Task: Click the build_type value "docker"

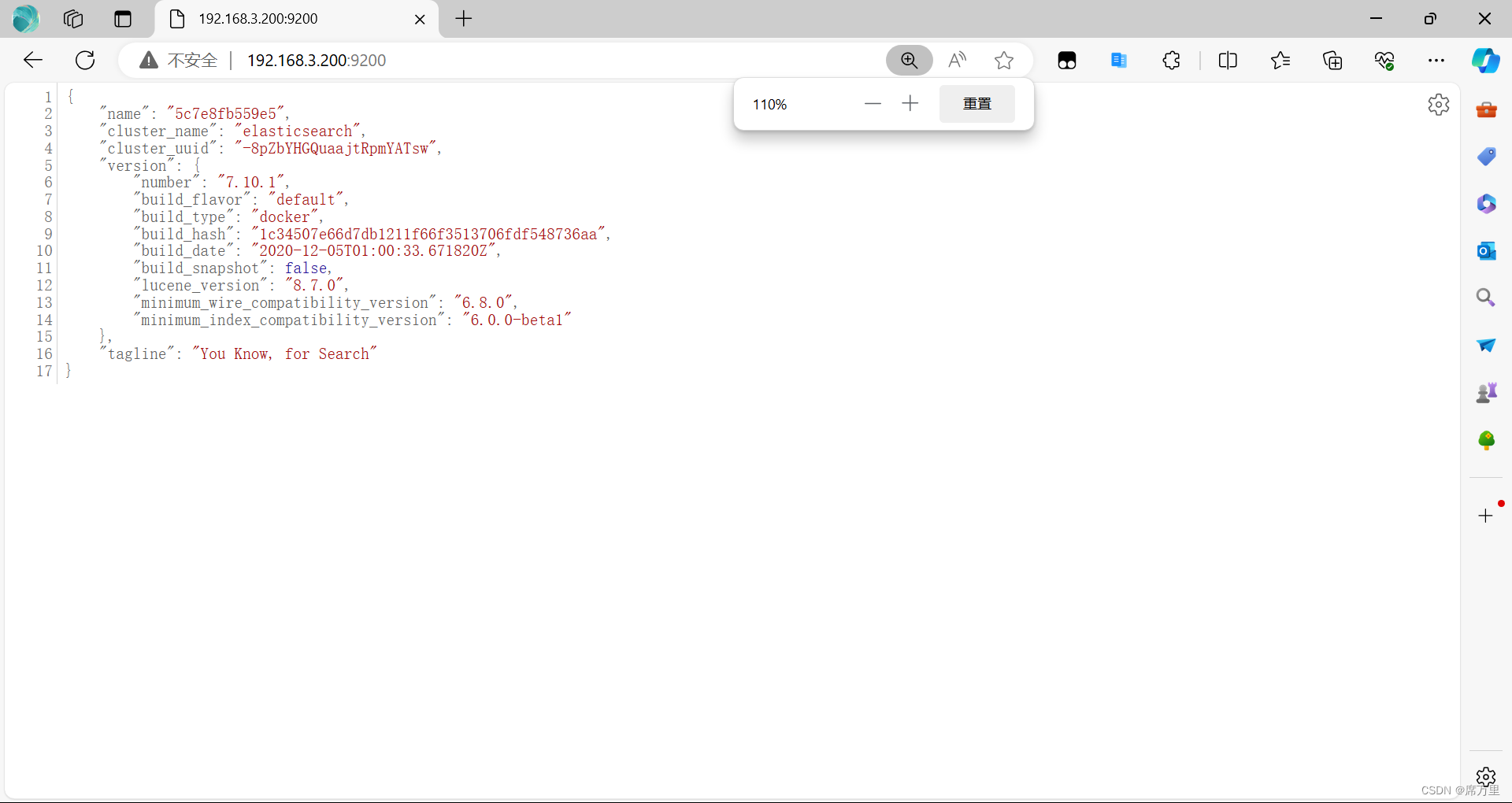Action: pos(285,217)
